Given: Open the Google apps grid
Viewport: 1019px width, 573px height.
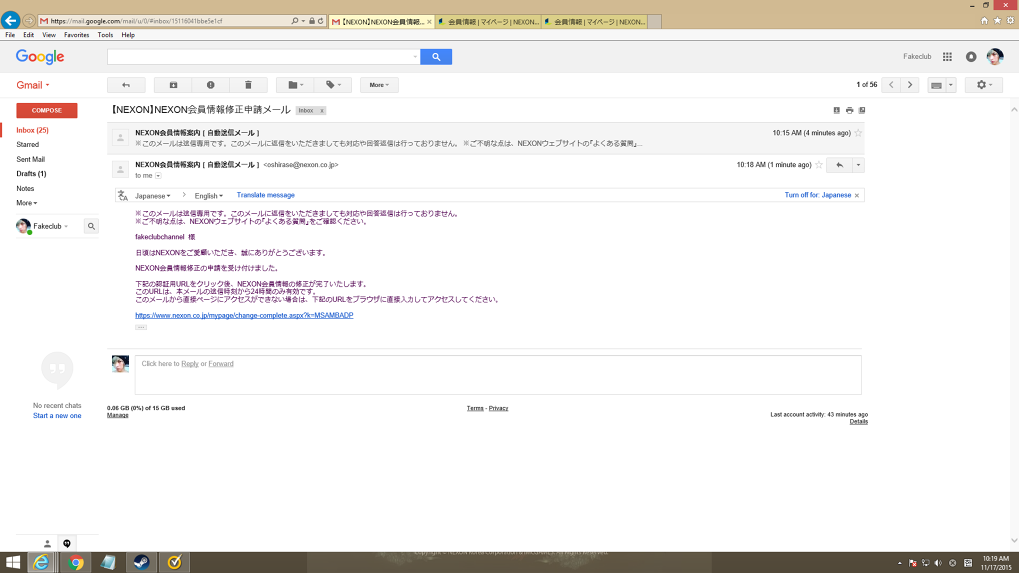Looking at the screenshot, I should [947, 57].
